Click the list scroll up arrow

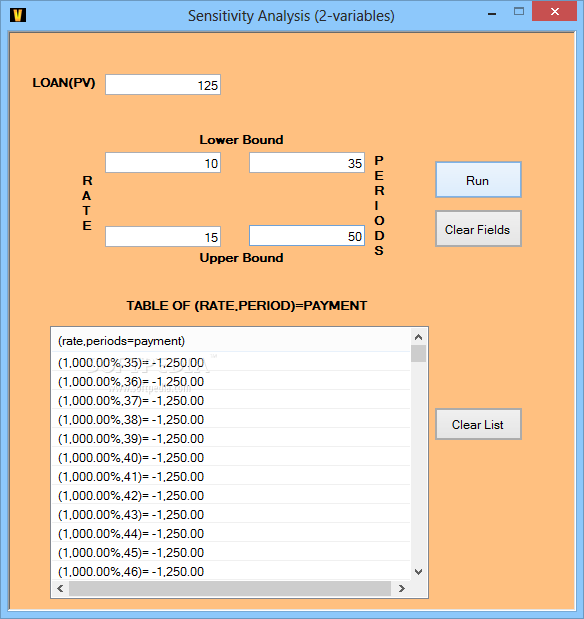(x=419, y=337)
